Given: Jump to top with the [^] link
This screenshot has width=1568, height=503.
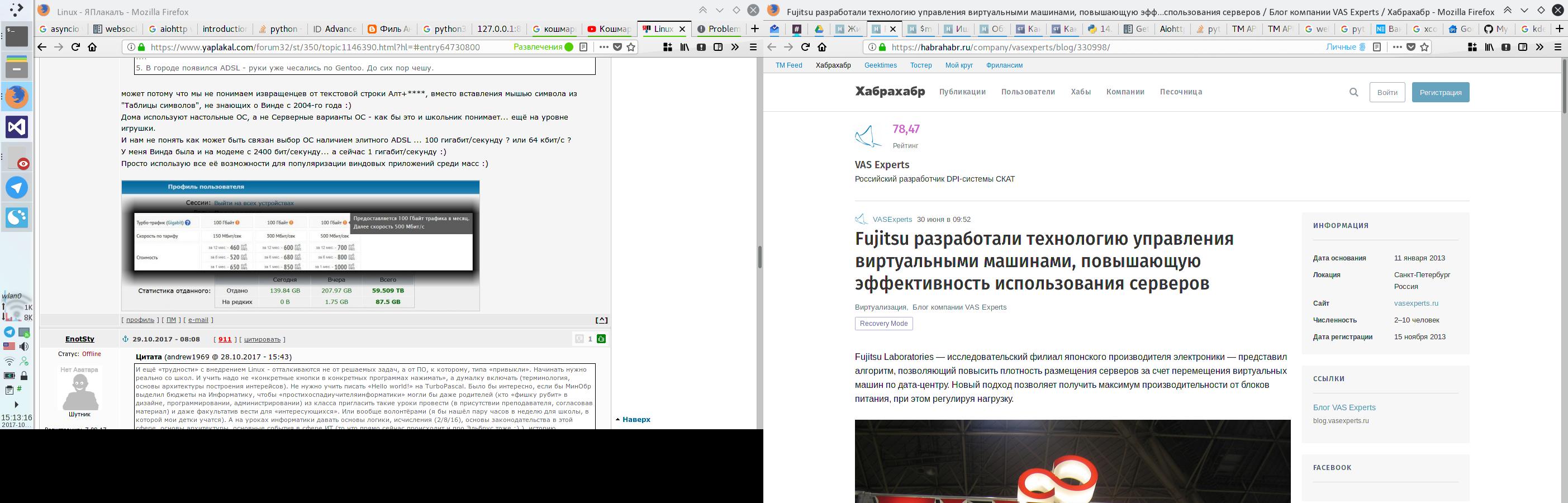Looking at the screenshot, I should tap(601, 320).
